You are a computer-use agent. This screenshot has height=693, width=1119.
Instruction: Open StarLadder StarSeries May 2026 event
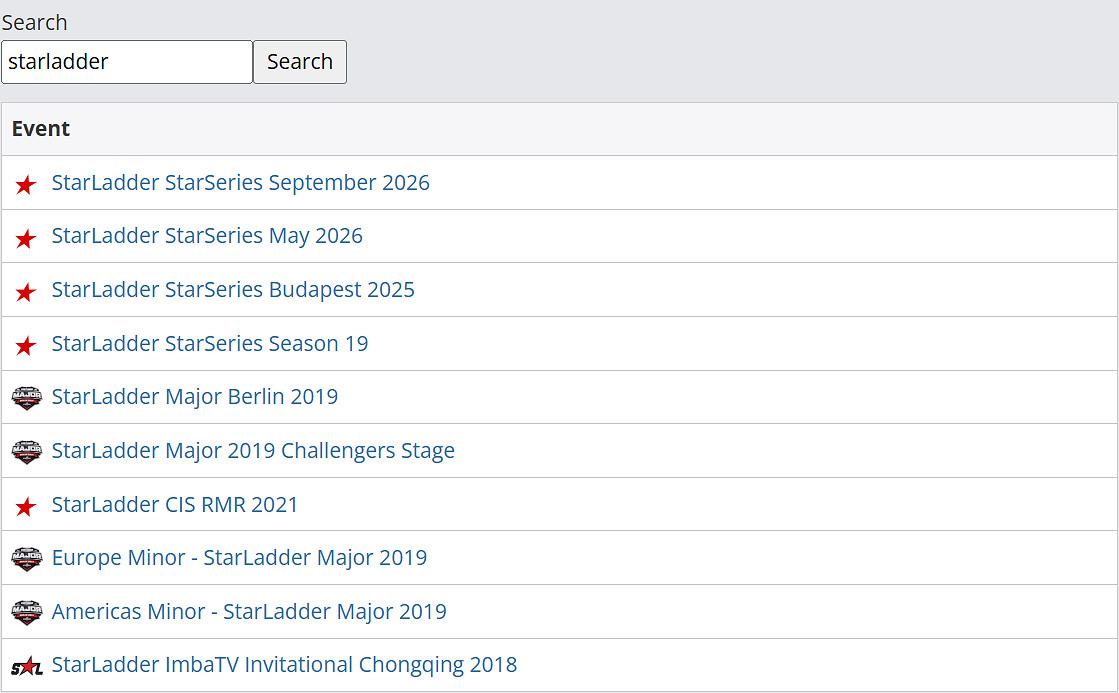tap(207, 236)
